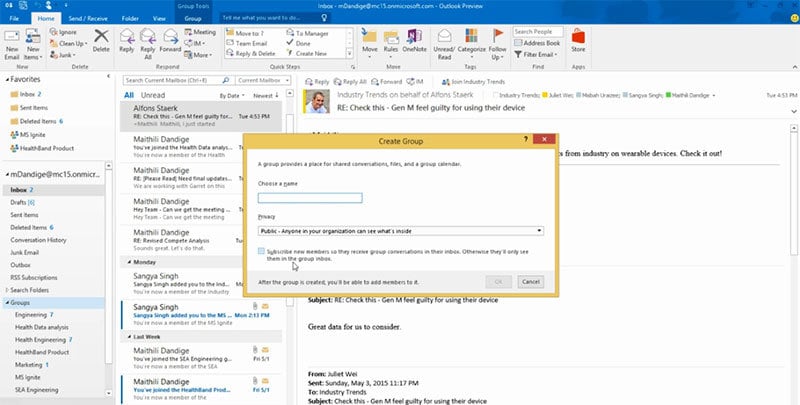Select To Manager quick step
This screenshot has width=800, height=405.
(x=307, y=33)
